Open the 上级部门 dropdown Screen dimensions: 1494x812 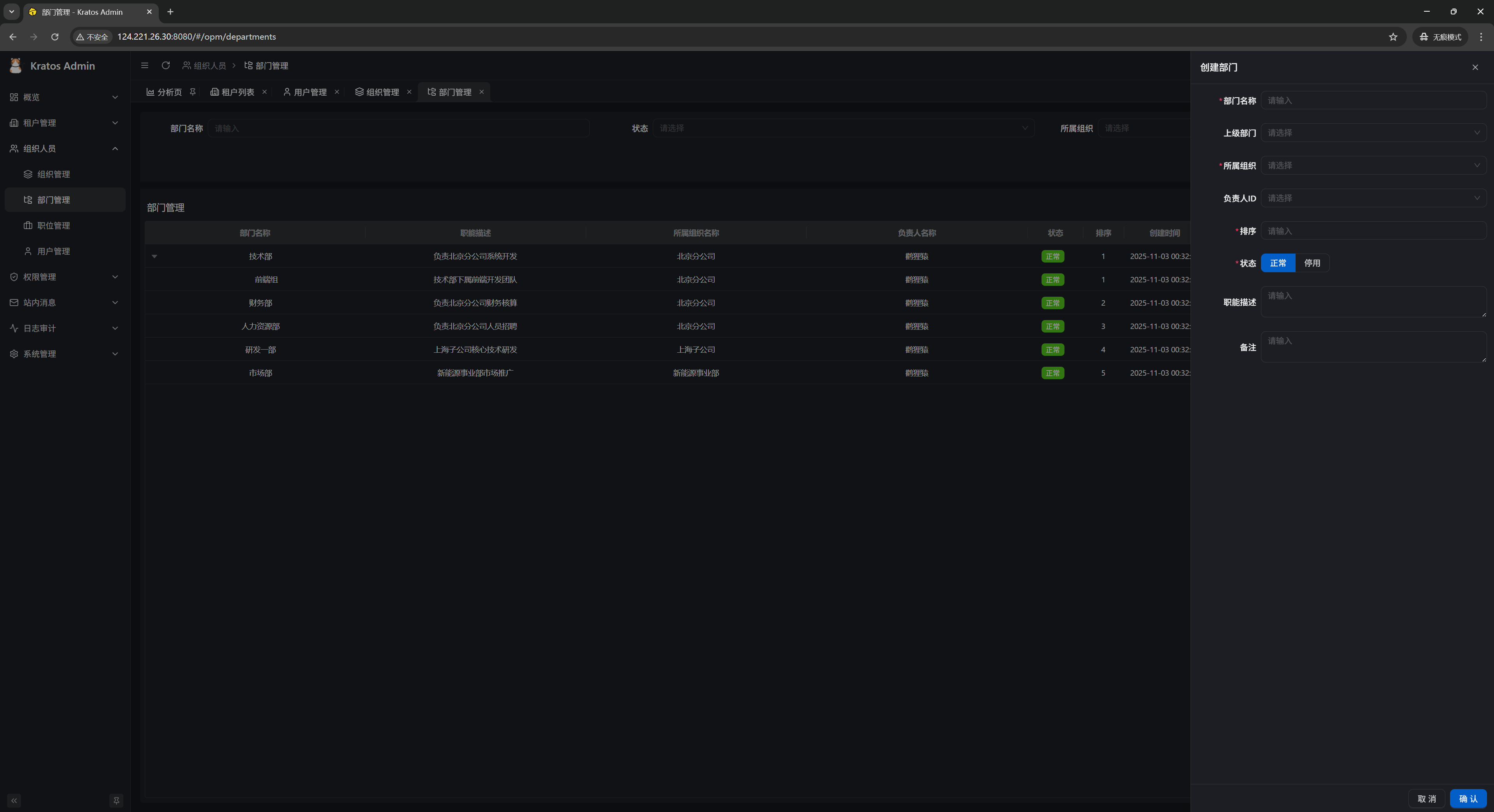1372,133
